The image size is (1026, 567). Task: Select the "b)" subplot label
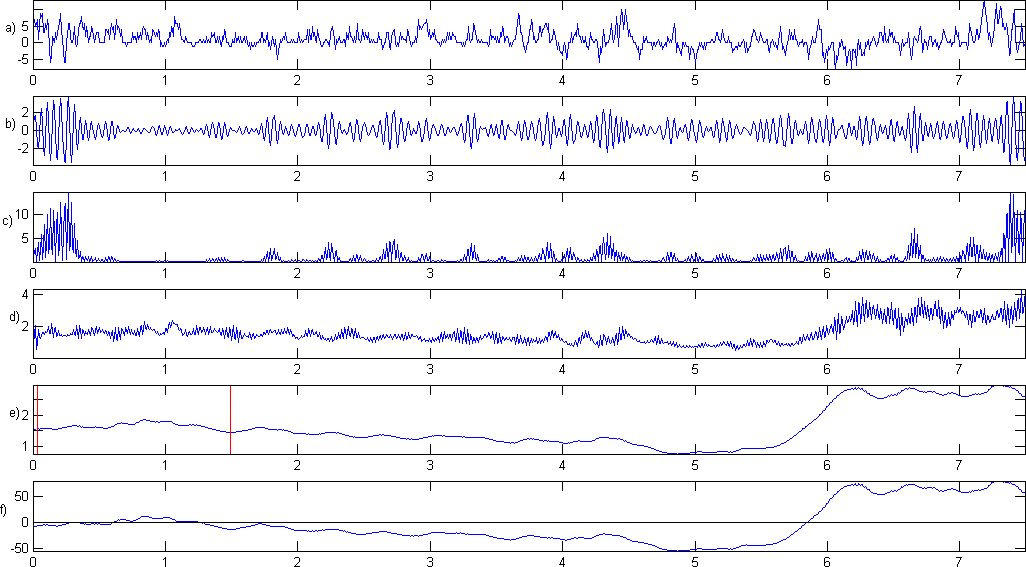click(x=10, y=125)
